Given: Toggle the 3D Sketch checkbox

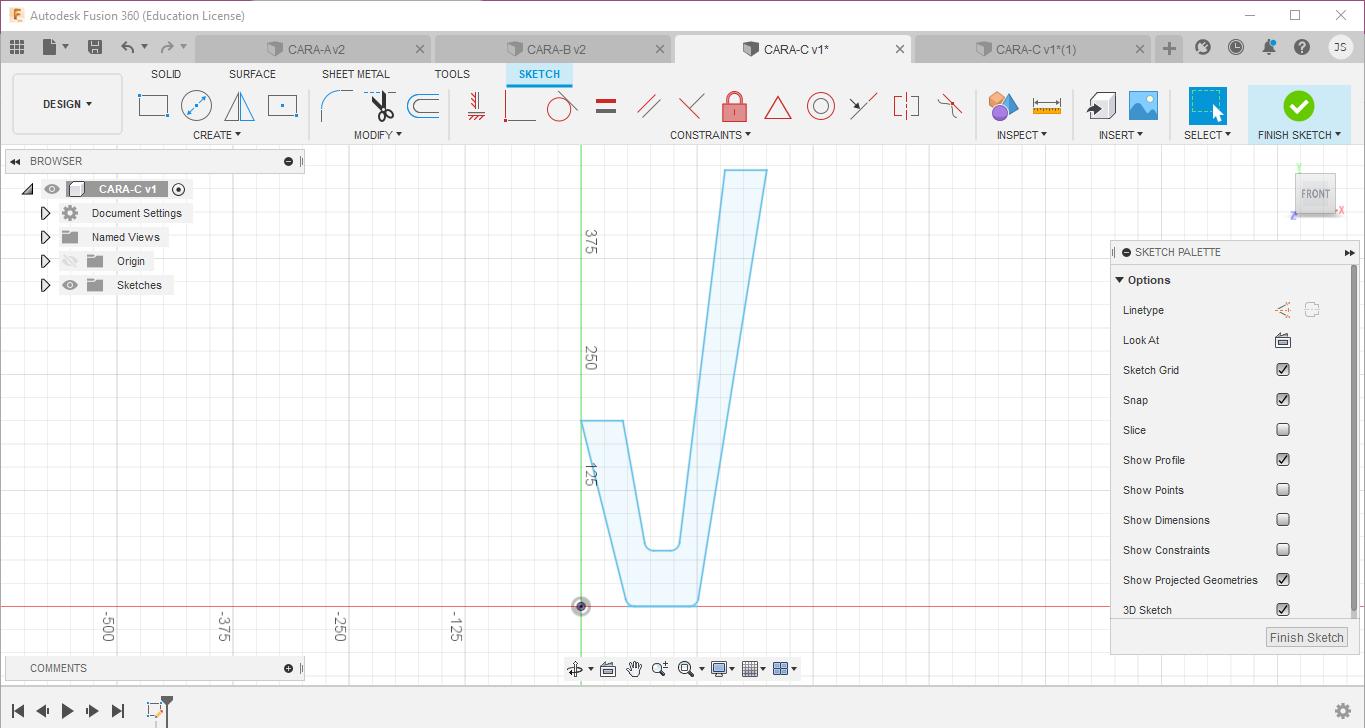Looking at the screenshot, I should click(1283, 610).
